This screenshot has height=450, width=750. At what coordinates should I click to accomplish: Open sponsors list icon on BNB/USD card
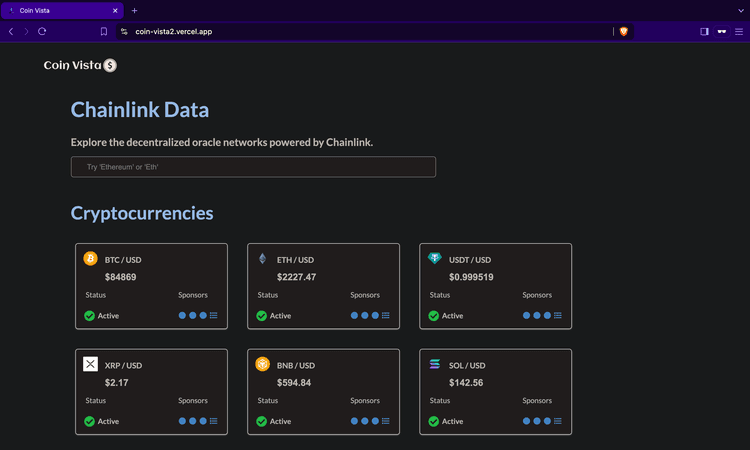point(386,421)
